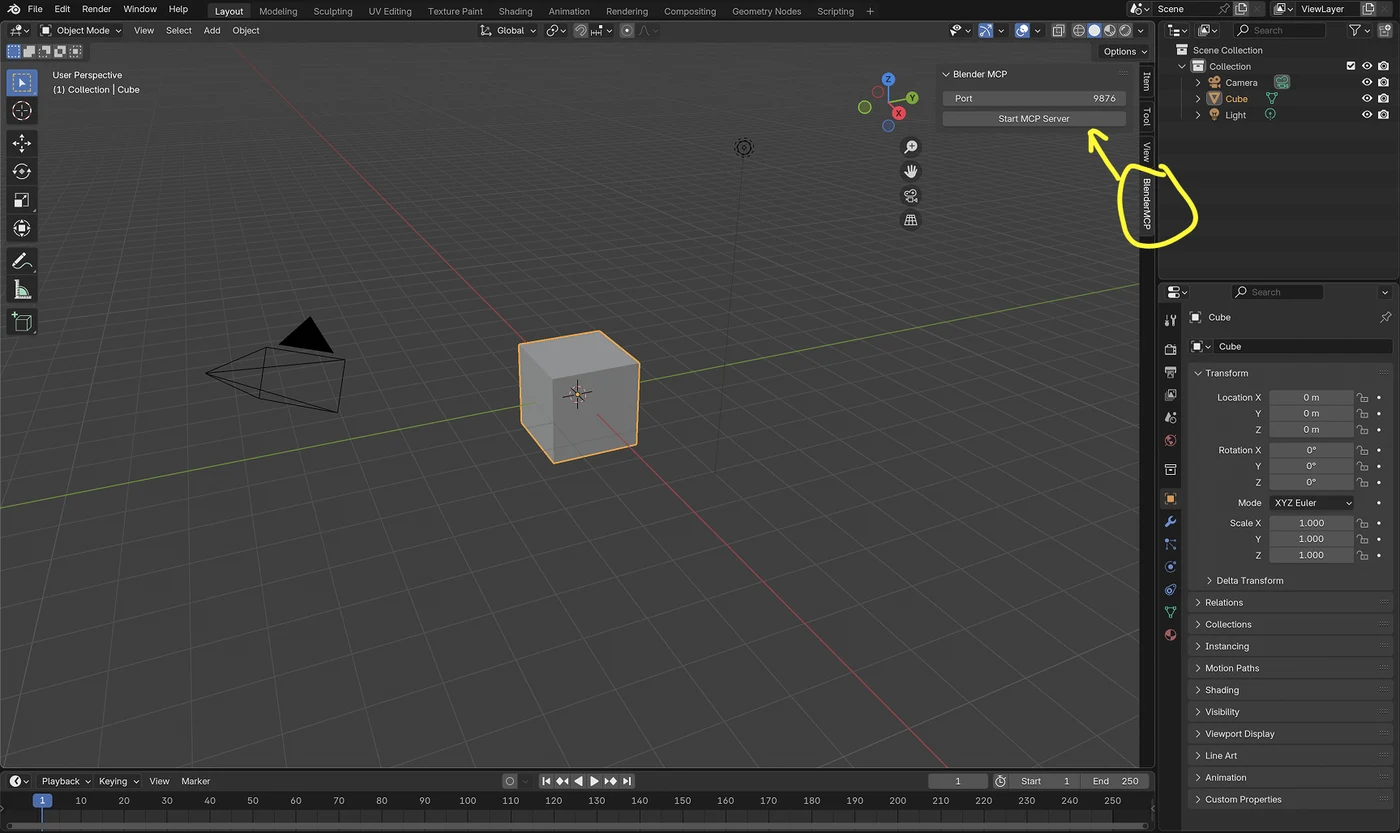1400x833 pixels.
Task: Open the Modifiers wrench properties tab
Action: (1170, 521)
